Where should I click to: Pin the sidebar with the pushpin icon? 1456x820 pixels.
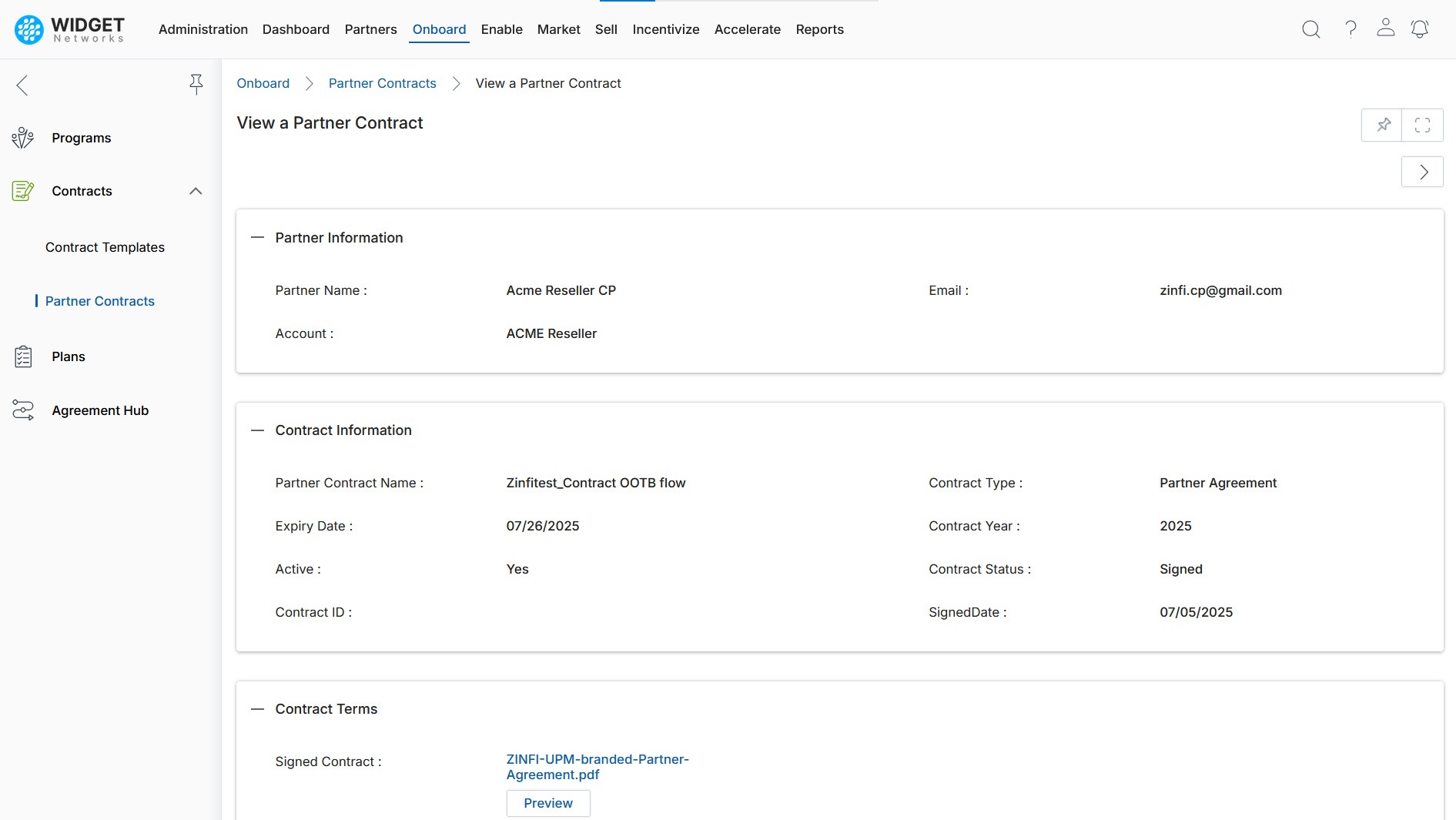(x=196, y=85)
